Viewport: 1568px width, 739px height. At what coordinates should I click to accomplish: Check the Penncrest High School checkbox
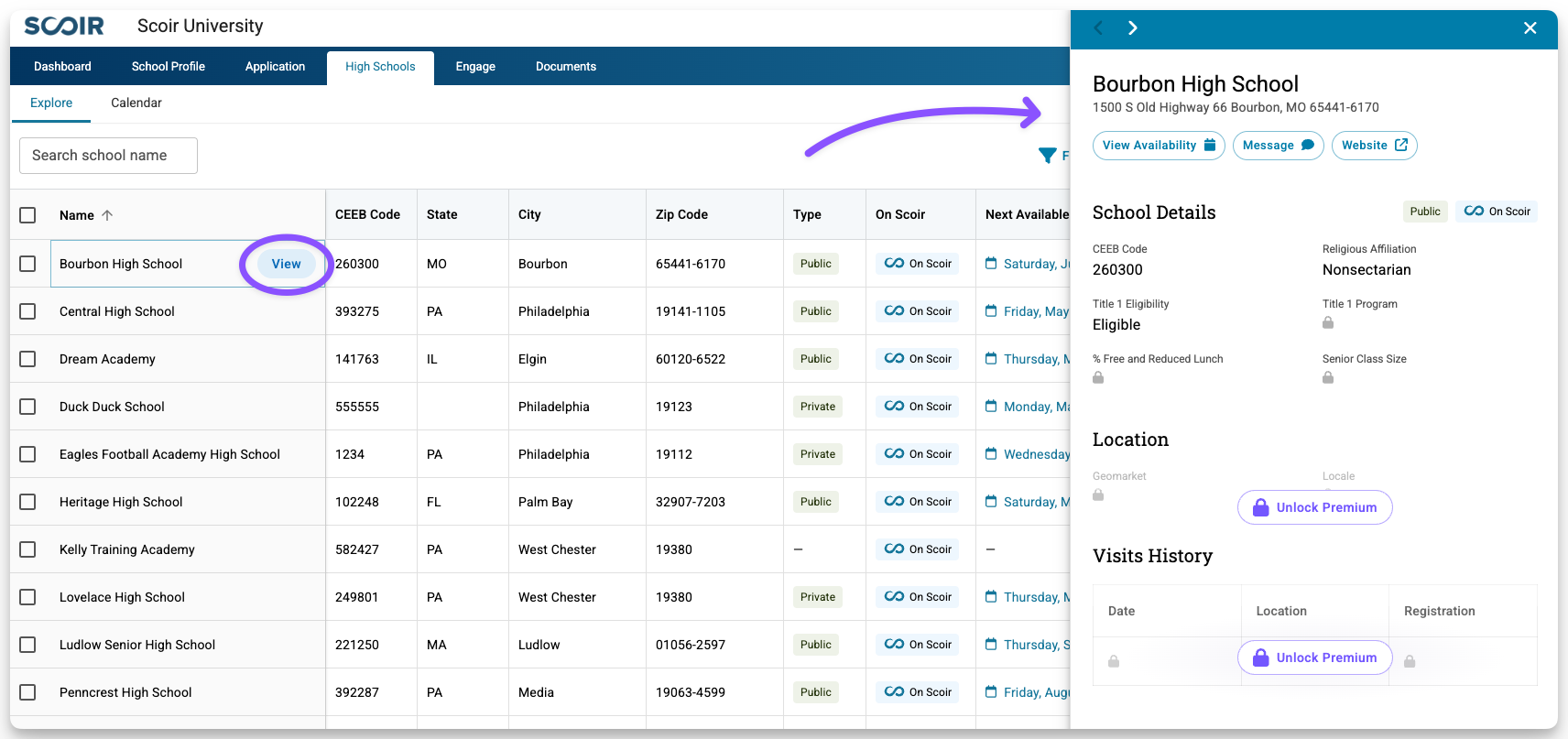click(27, 692)
